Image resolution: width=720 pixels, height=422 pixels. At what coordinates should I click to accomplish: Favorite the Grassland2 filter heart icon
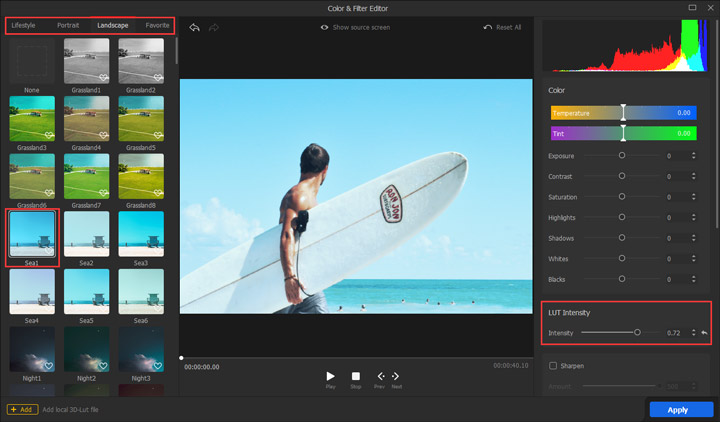[156, 77]
